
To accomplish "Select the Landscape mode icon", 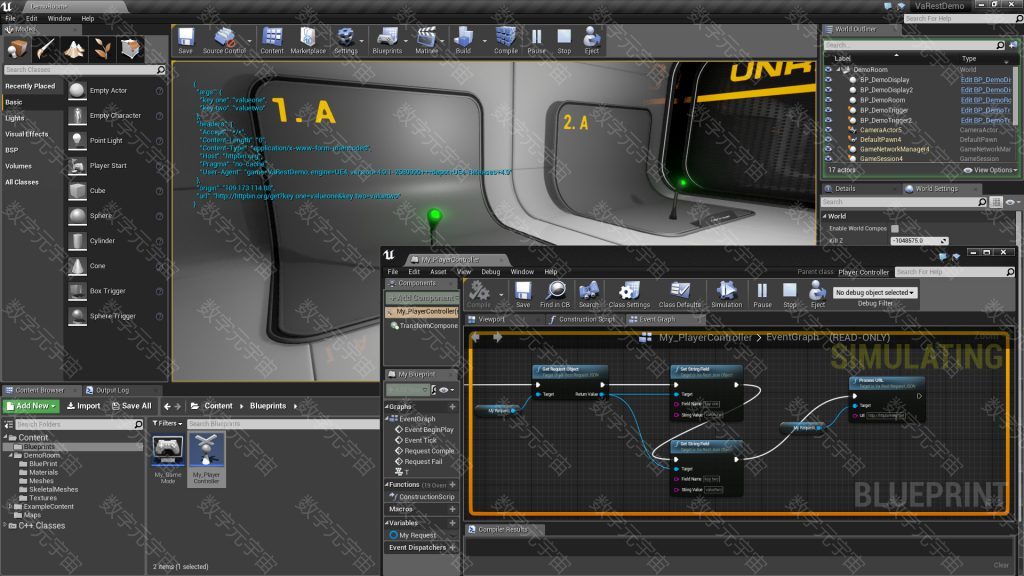I will [74, 49].
